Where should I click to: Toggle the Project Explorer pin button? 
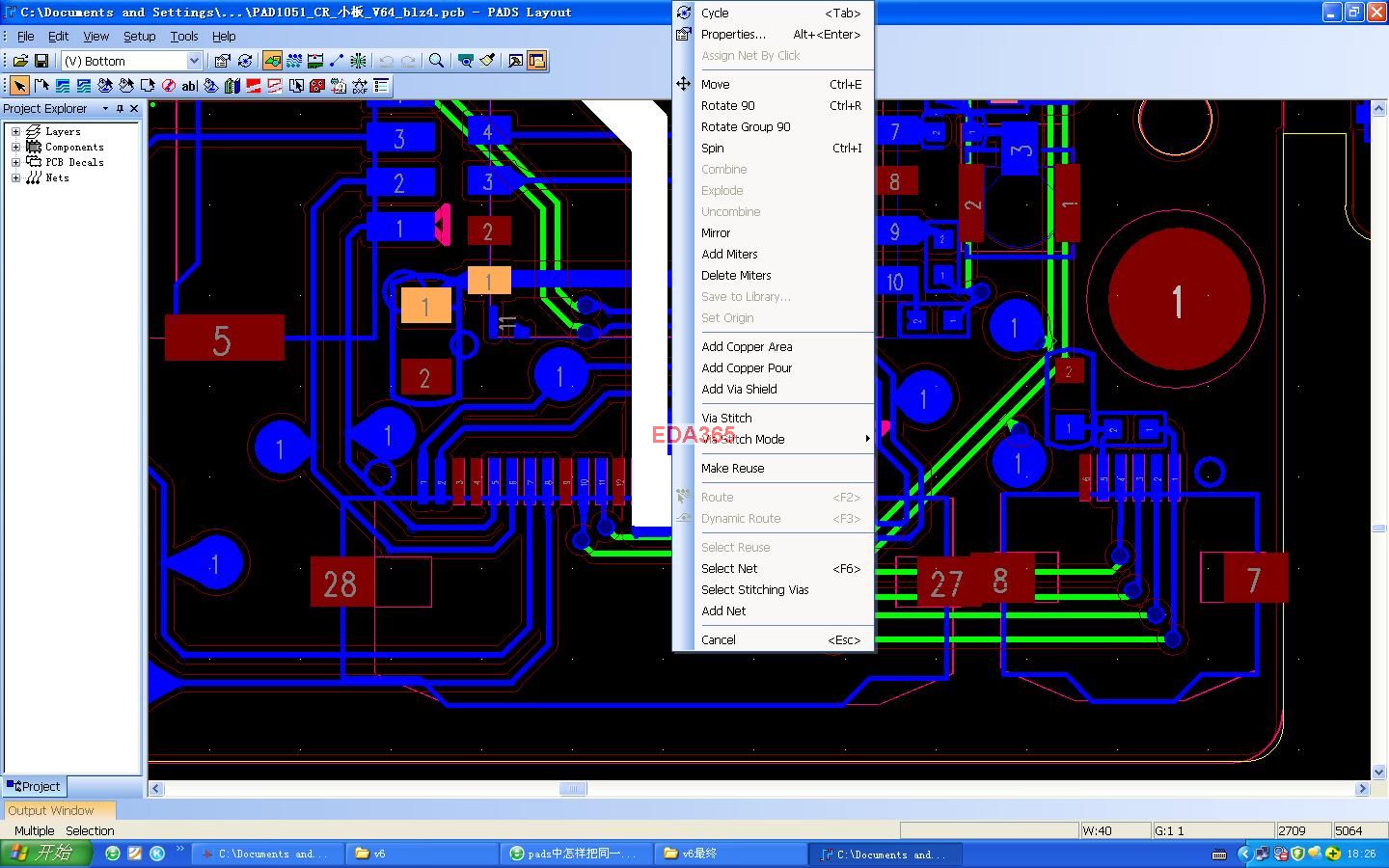point(120,109)
